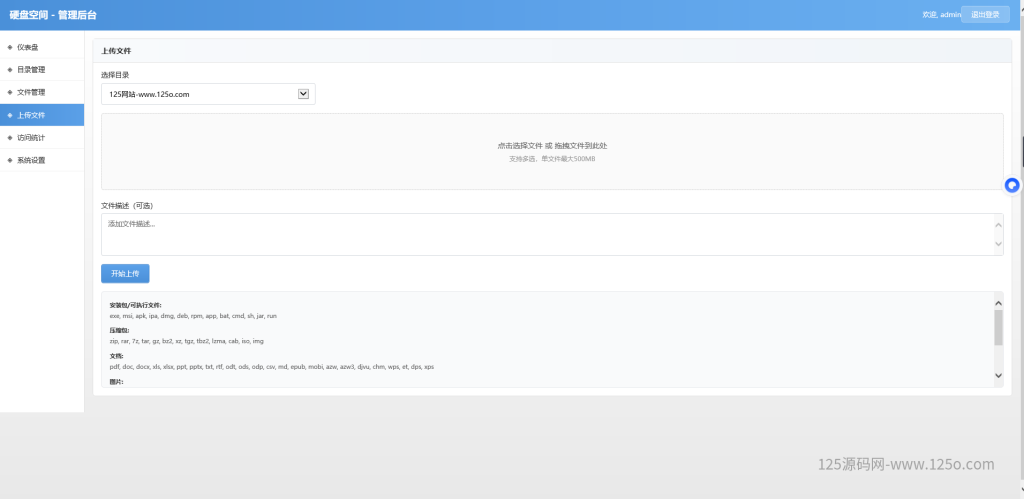Click the 点击选择文件 upload drop zone
This screenshot has width=1024, height=499.
tap(552, 151)
